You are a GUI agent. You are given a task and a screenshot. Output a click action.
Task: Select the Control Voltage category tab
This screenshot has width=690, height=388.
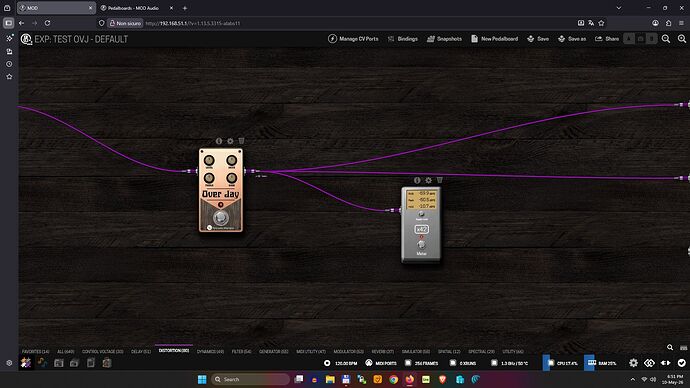coord(103,351)
